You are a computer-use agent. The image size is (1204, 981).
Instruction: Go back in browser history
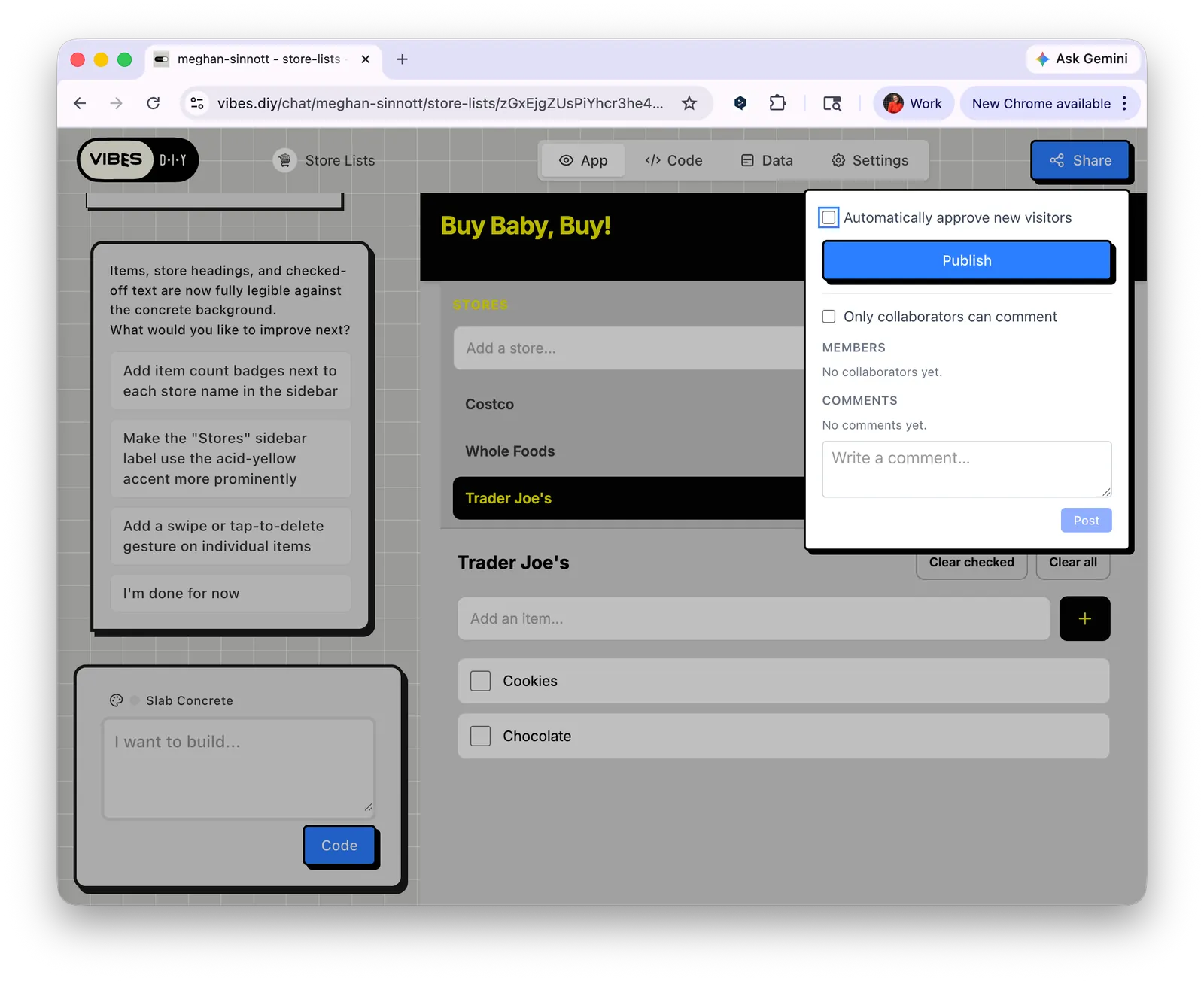pyautogui.click(x=80, y=103)
